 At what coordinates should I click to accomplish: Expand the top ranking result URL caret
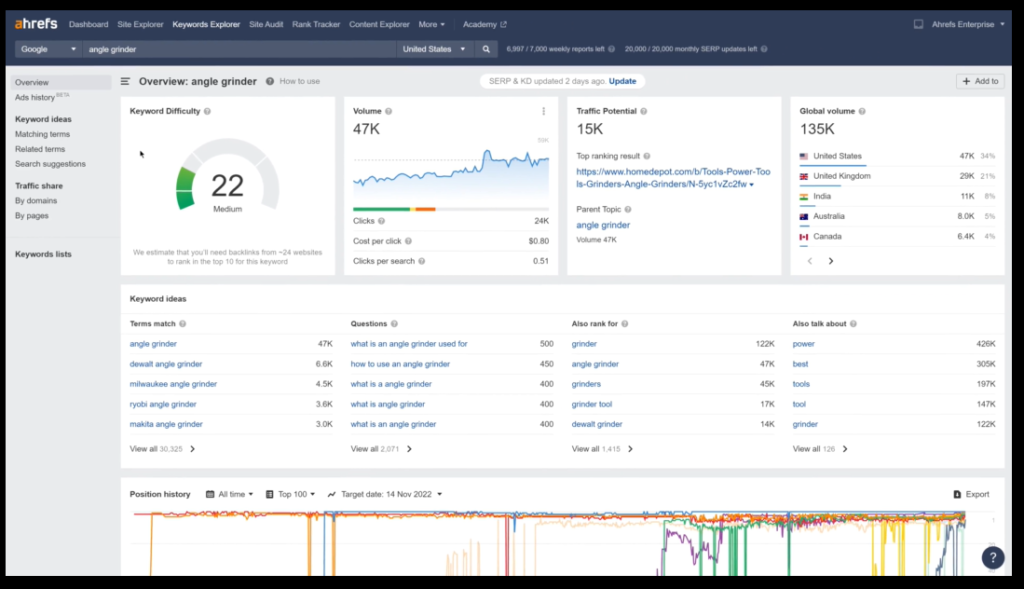point(752,185)
